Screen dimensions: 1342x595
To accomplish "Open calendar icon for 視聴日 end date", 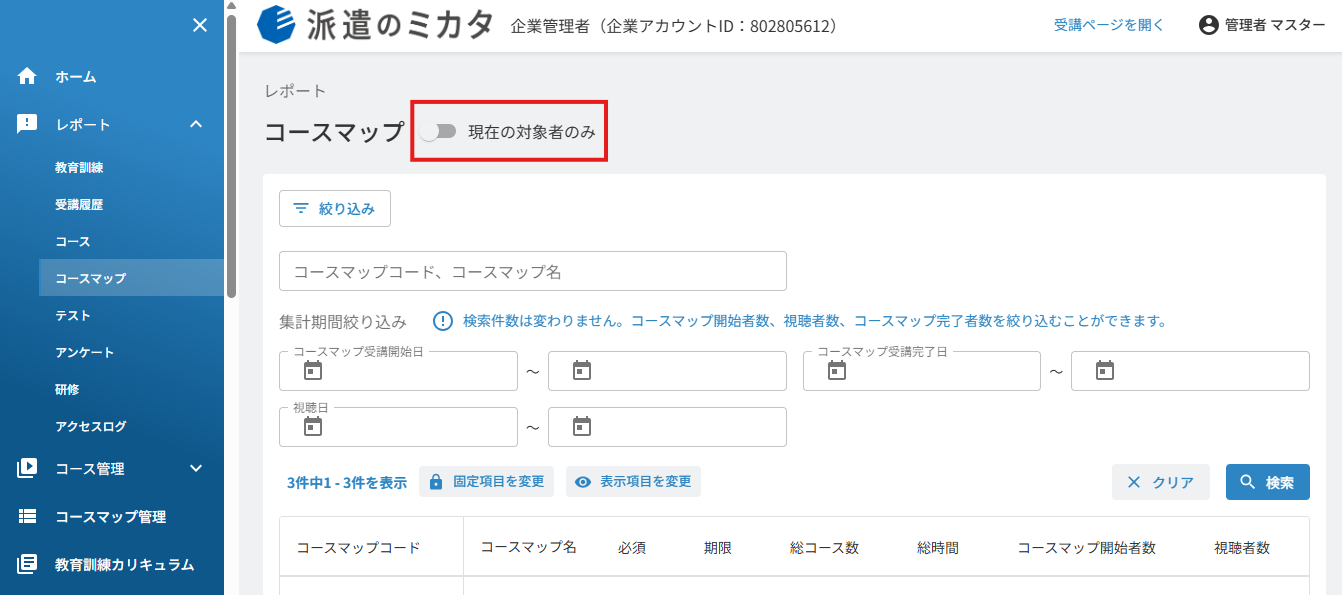I will click(x=582, y=427).
